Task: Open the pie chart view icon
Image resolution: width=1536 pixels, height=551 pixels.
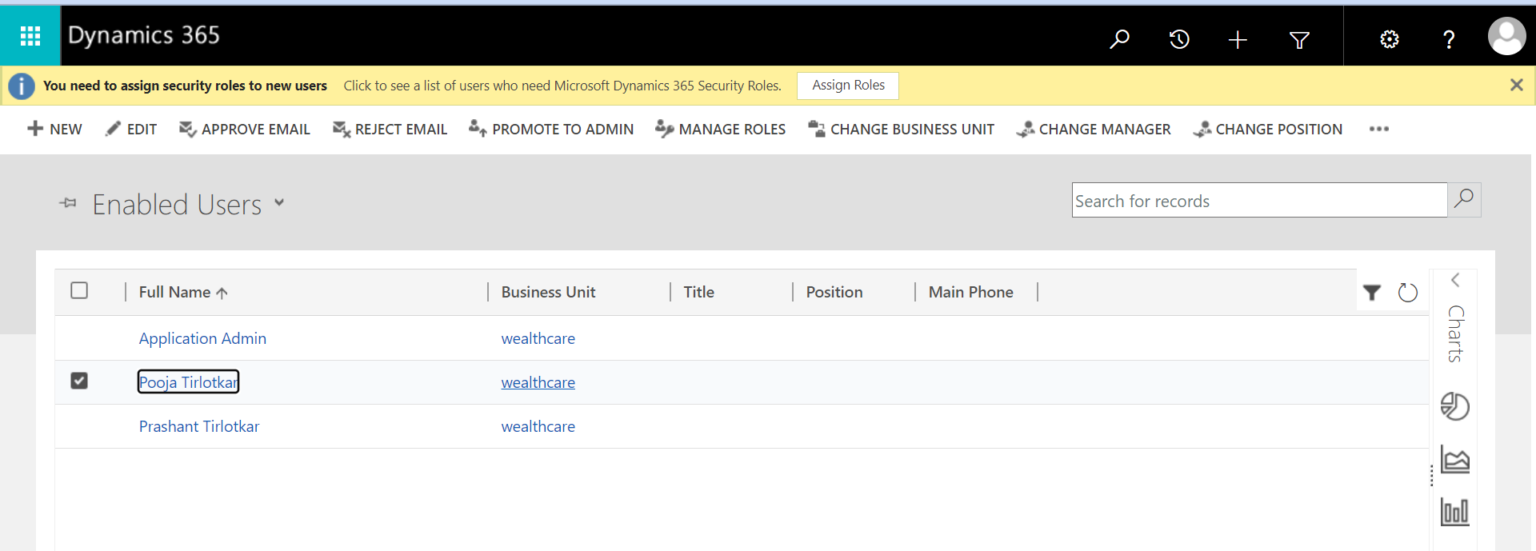Action: (x=1455, y=406)
